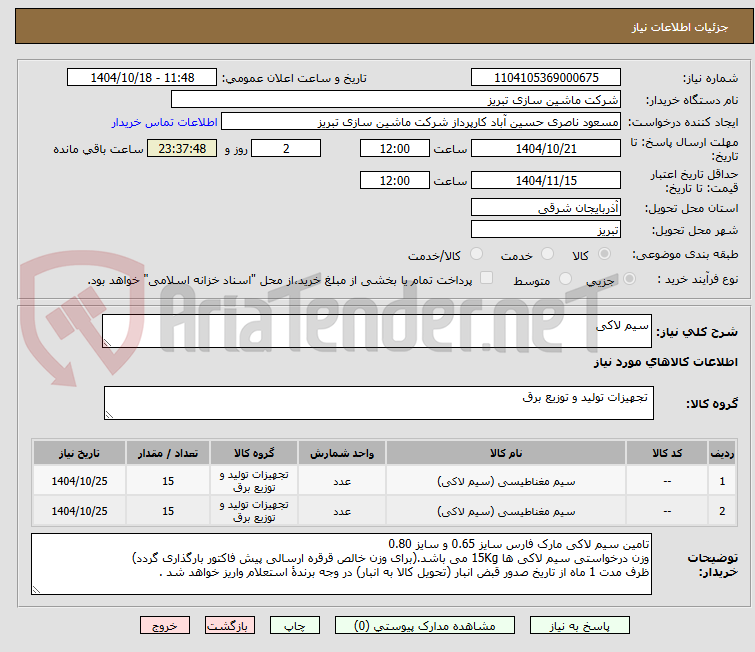The width and height of the screenshot is (755, 652).
Task: Select the کالا/خدمت radio button
Action: coord(476,254)
